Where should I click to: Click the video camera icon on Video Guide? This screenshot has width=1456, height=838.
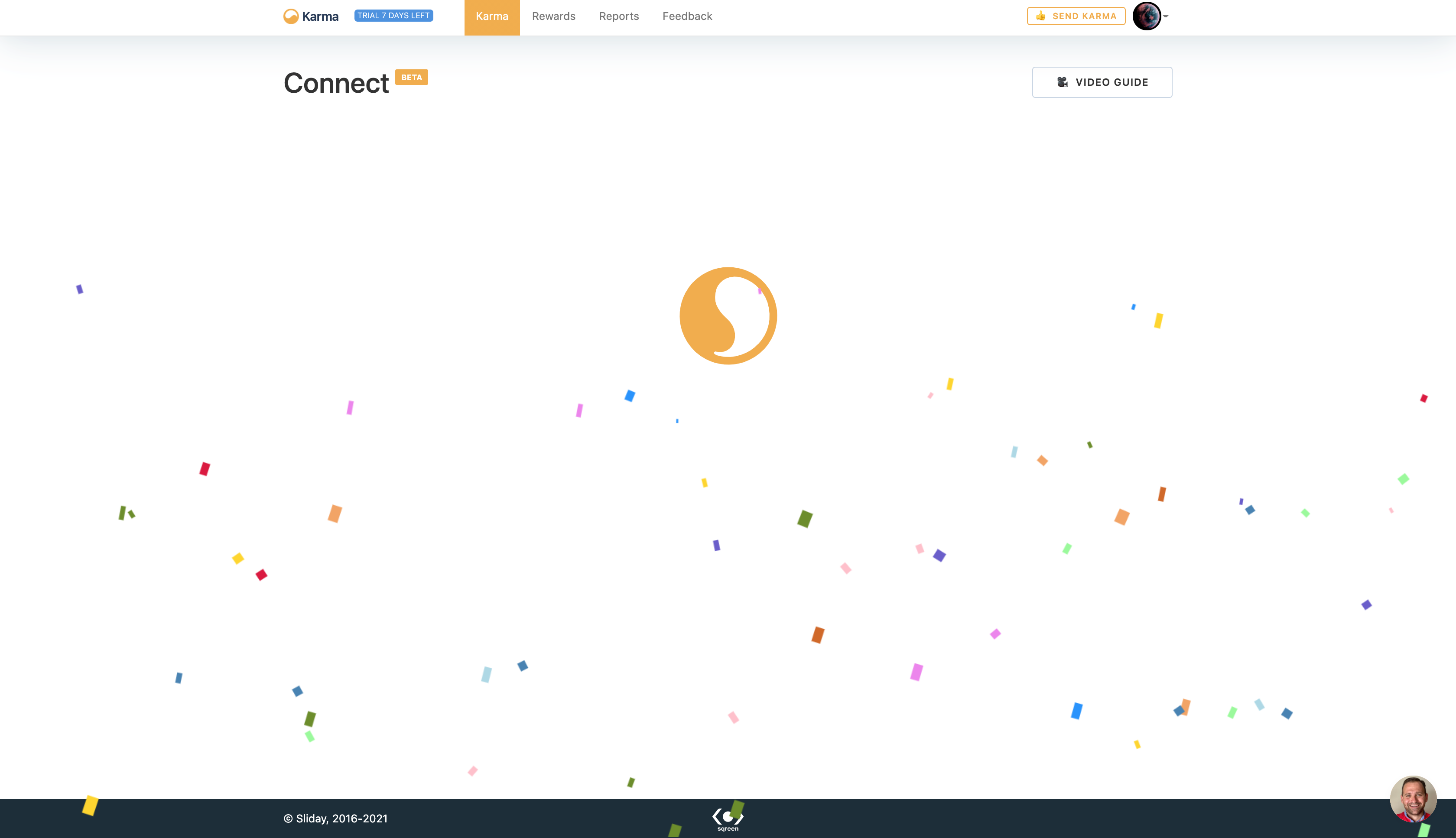1063,82
